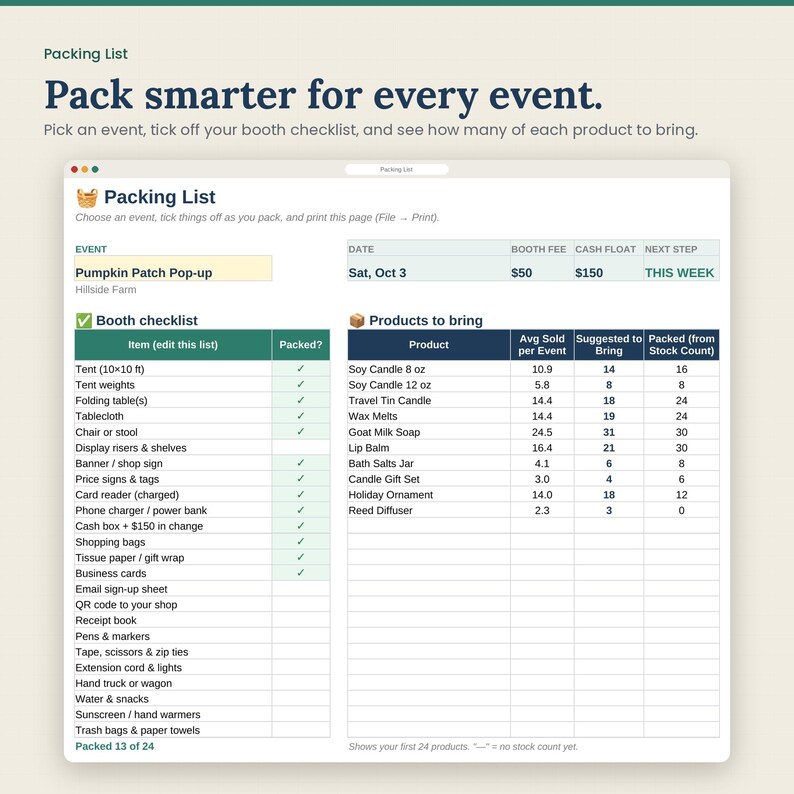Select the Candle Gift Set product cell
This screenshot has height=794, width=794.
click(x=429, y=479)
